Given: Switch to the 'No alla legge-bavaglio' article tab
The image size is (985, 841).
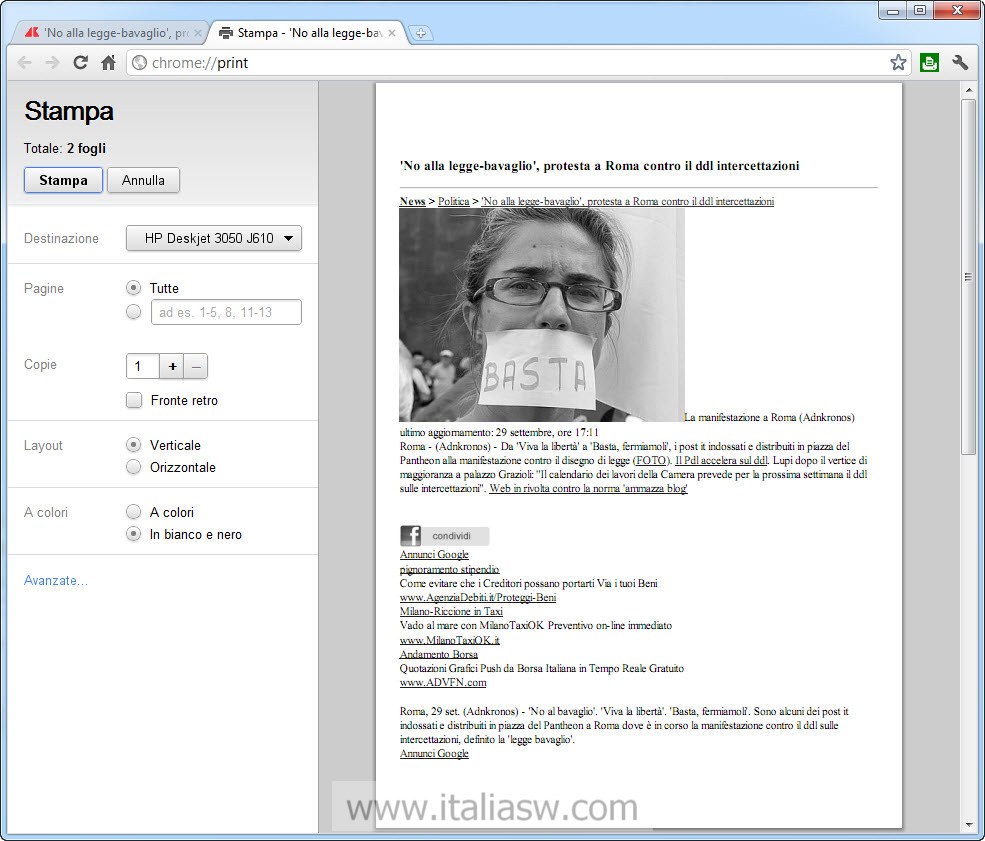Looking at the screenshot, I should [x=110, y=33].
